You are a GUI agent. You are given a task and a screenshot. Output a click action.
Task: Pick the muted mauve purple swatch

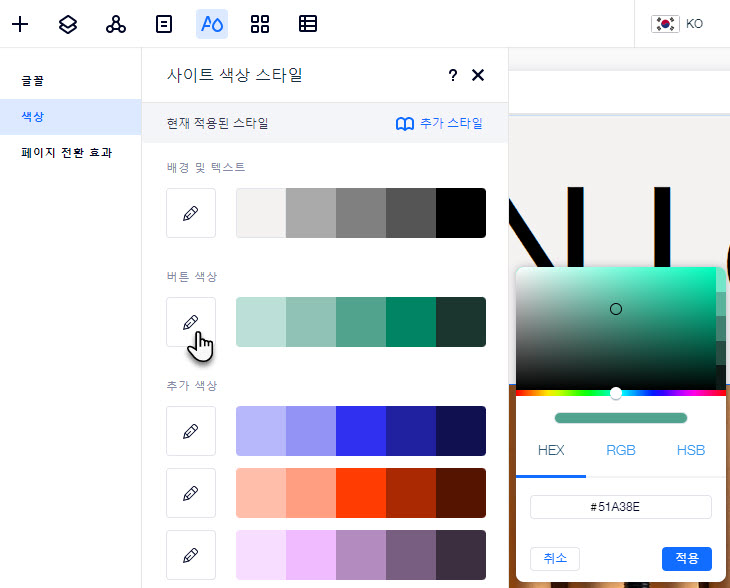pos(361,554)
